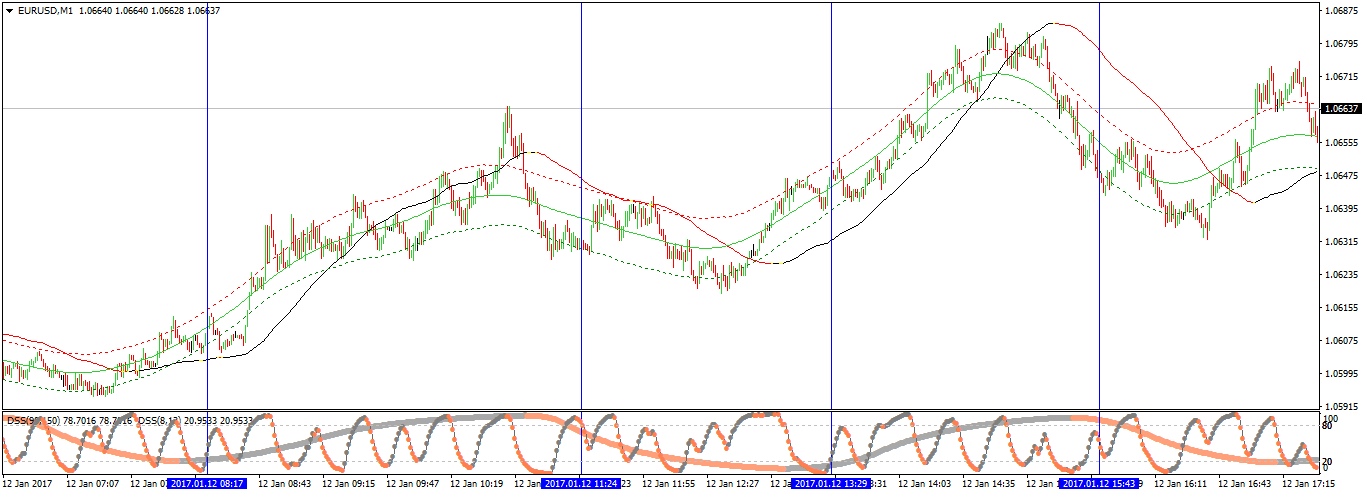Click the 12 Jan 16:11 time label
Screen dimensions: 1362x495
click(x=1180, y=484)
